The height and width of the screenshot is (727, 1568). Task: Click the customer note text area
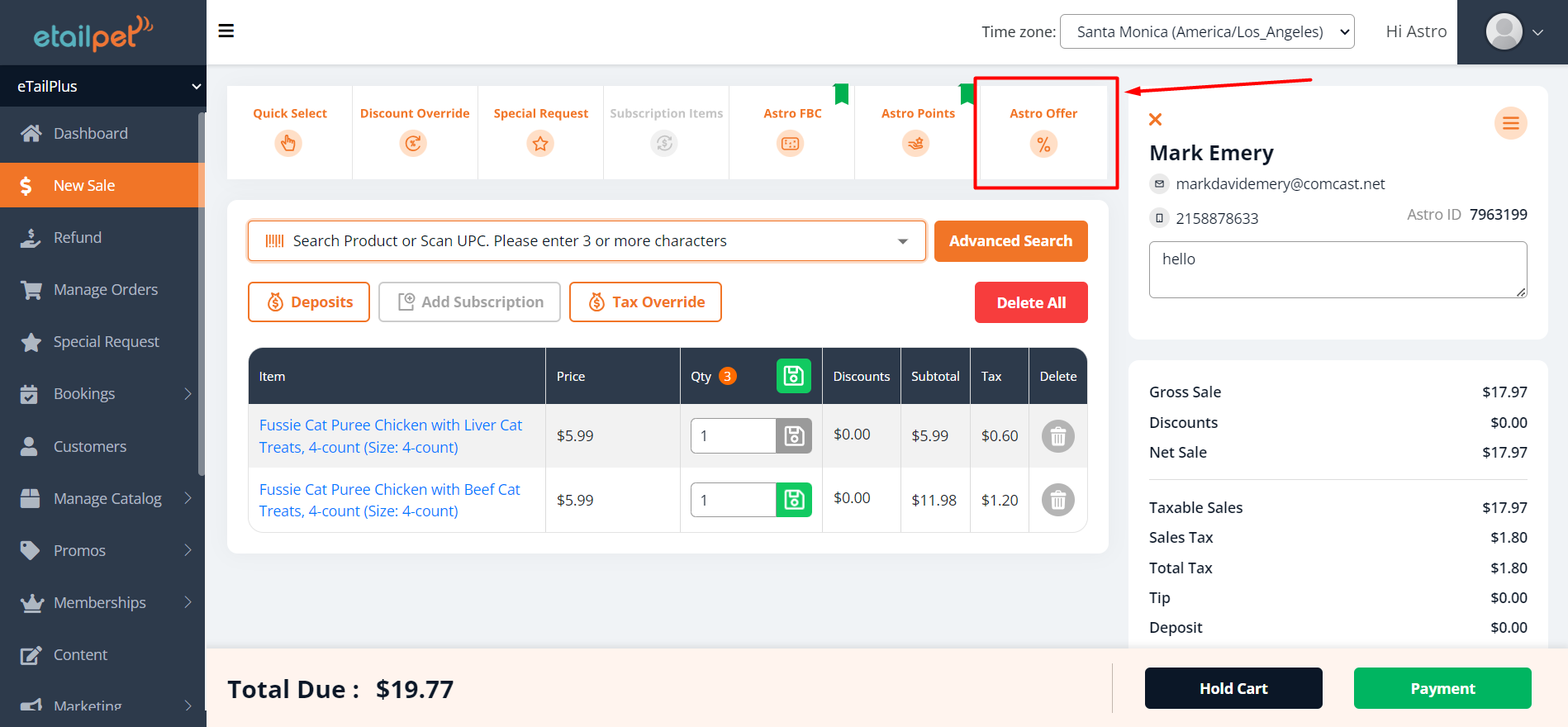(1337, 269)
